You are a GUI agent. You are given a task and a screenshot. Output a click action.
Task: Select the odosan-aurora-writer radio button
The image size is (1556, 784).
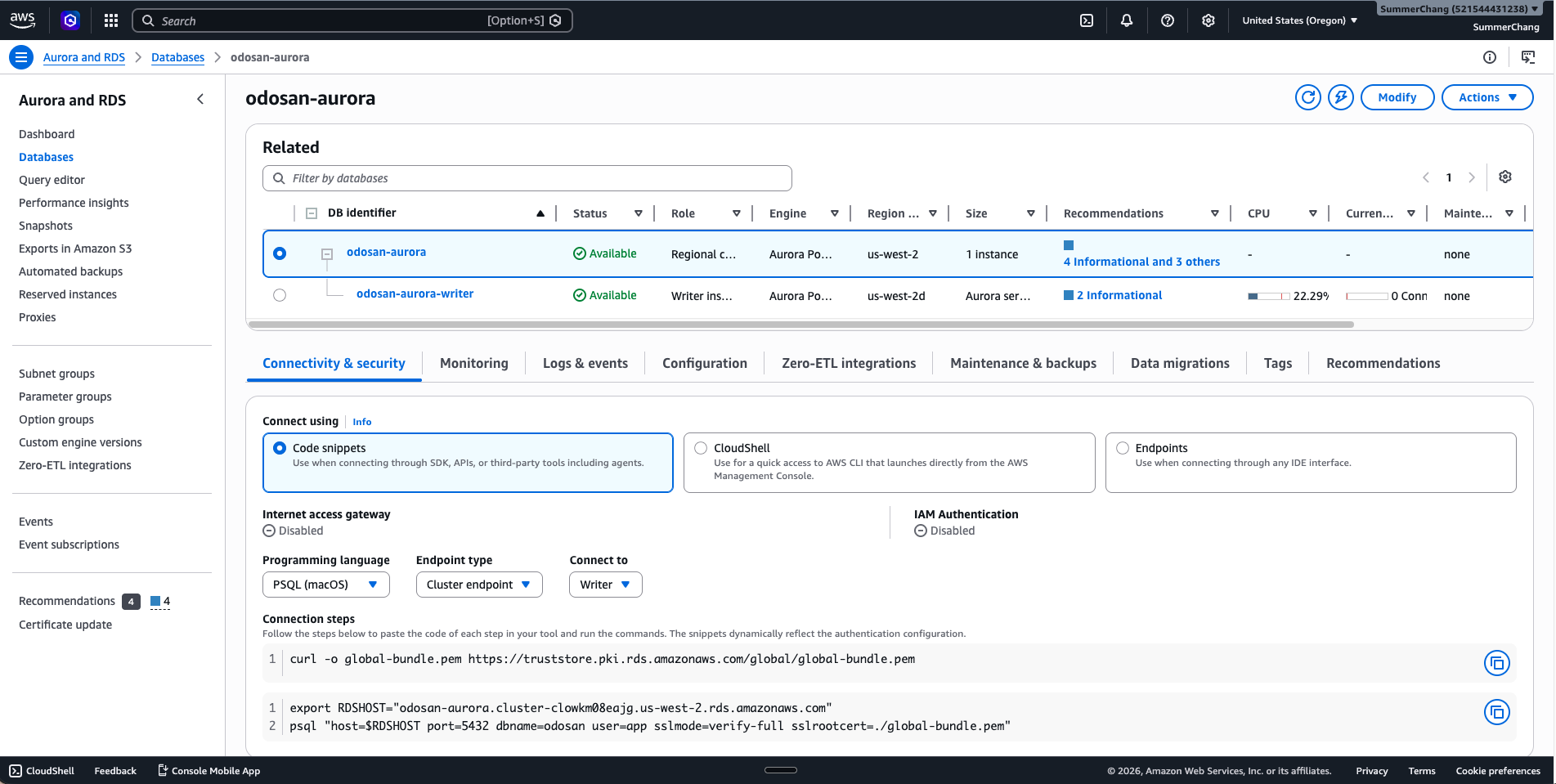[280, 295]
